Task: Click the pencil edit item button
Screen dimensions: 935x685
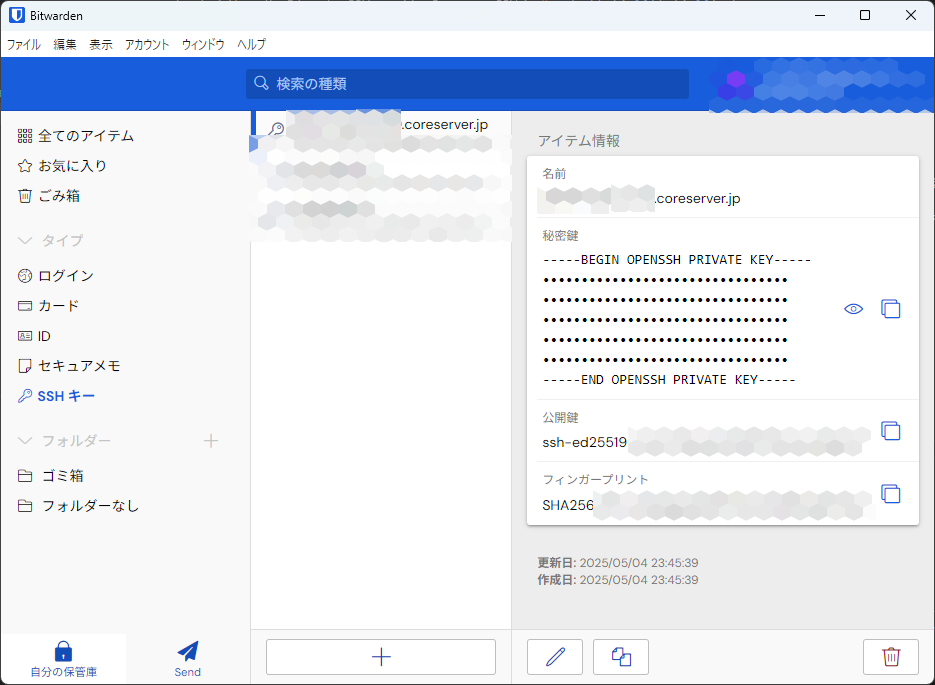Action: click(555, 657)
